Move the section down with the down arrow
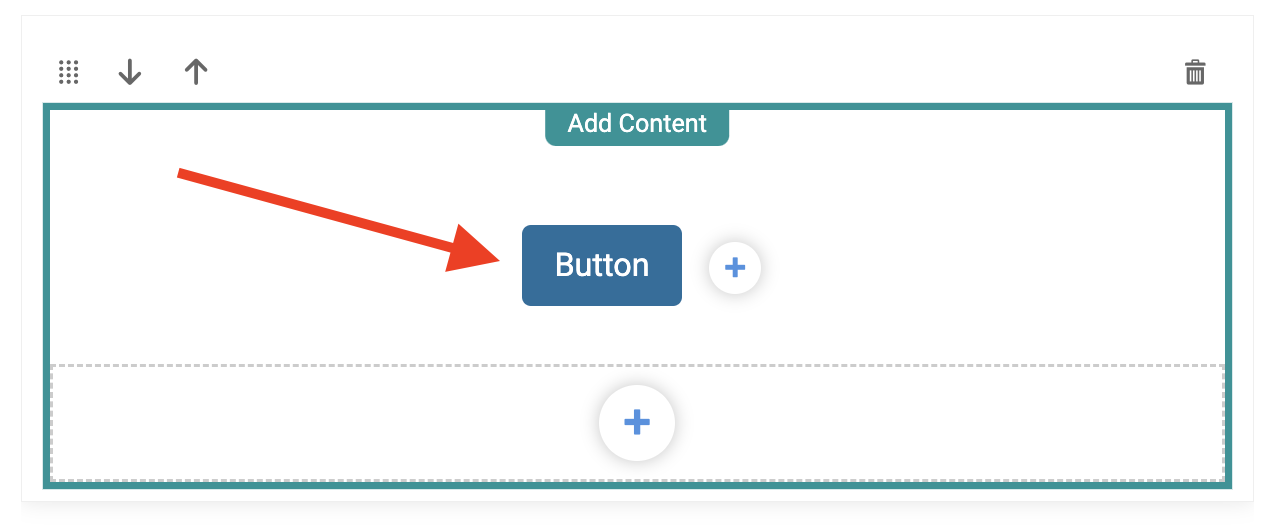 [x=130, y=72]
